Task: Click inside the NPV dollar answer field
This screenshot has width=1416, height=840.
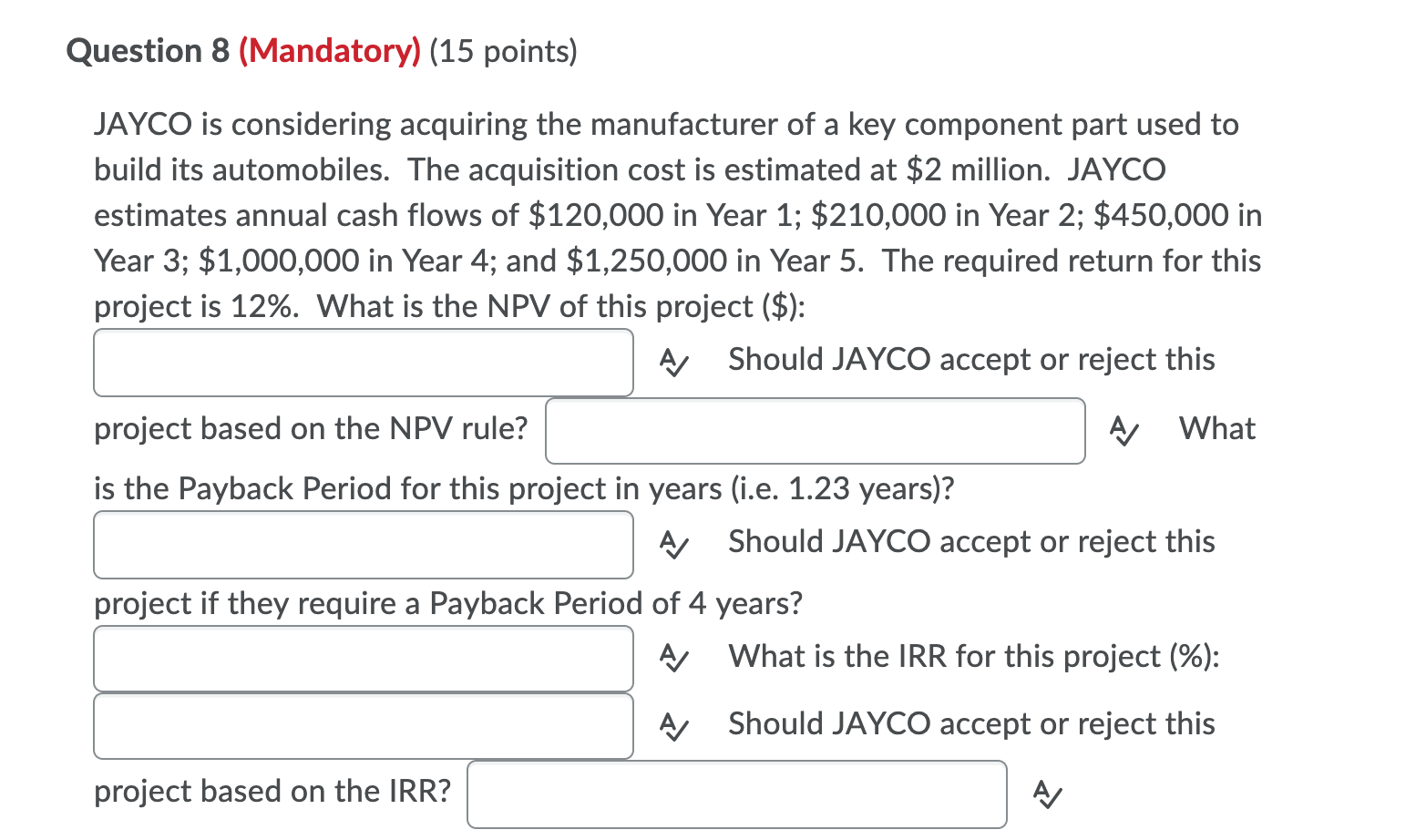Action: point(364,363)
